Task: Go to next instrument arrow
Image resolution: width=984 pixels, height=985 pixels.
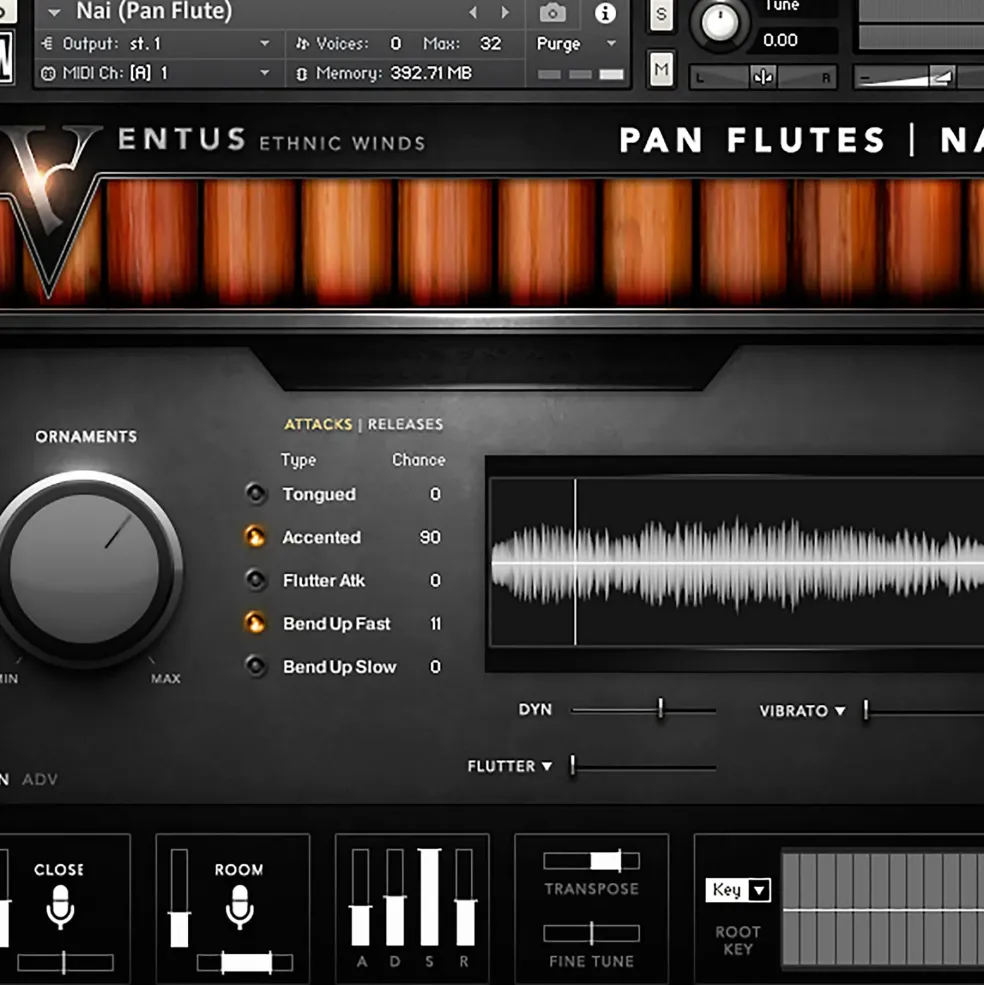Action: pyautogui.click(x=505, y=12)
